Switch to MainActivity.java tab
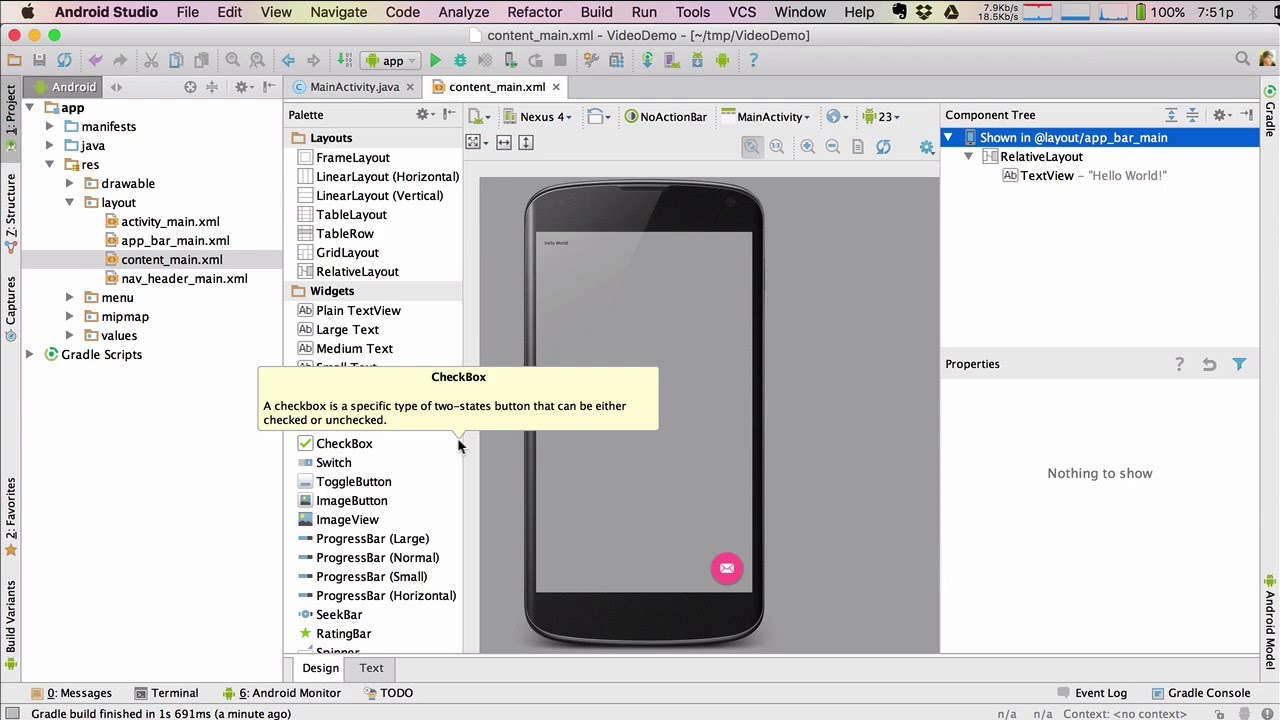This screenshot has width=1280, height=720. pos(354,87)
